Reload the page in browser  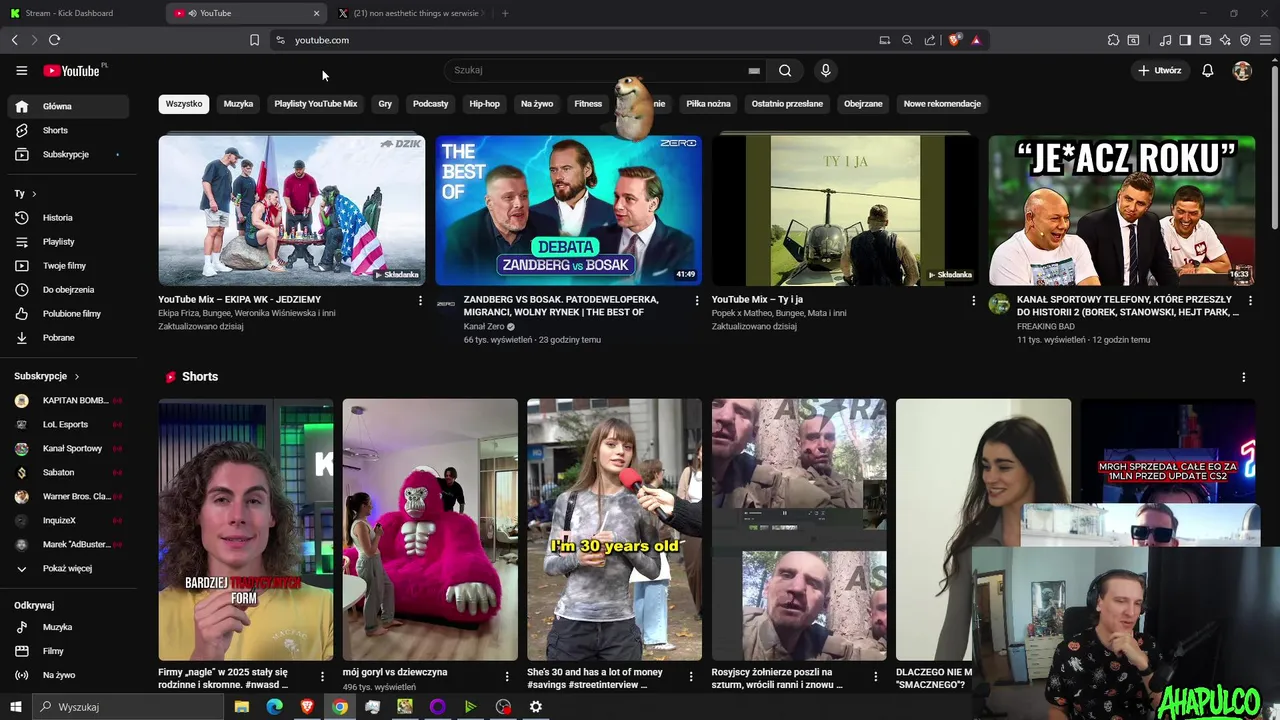pyautogui.click(x=54, y=40)
